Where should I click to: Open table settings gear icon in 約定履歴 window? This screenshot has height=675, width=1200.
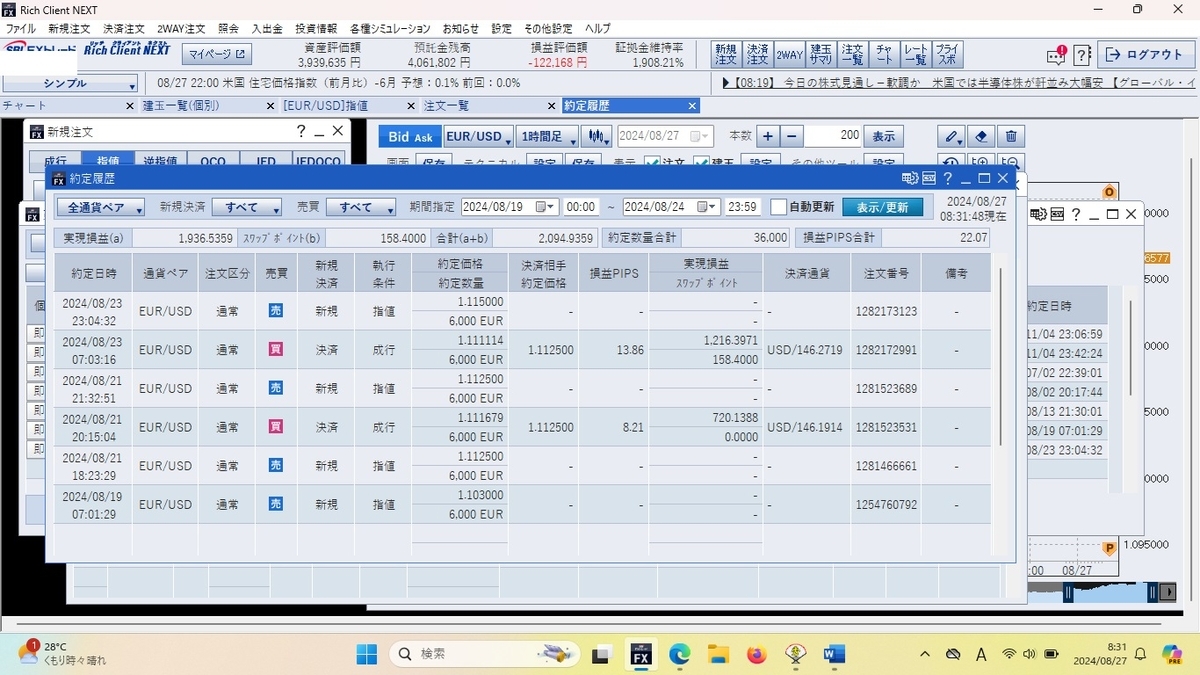click(909, 178)
